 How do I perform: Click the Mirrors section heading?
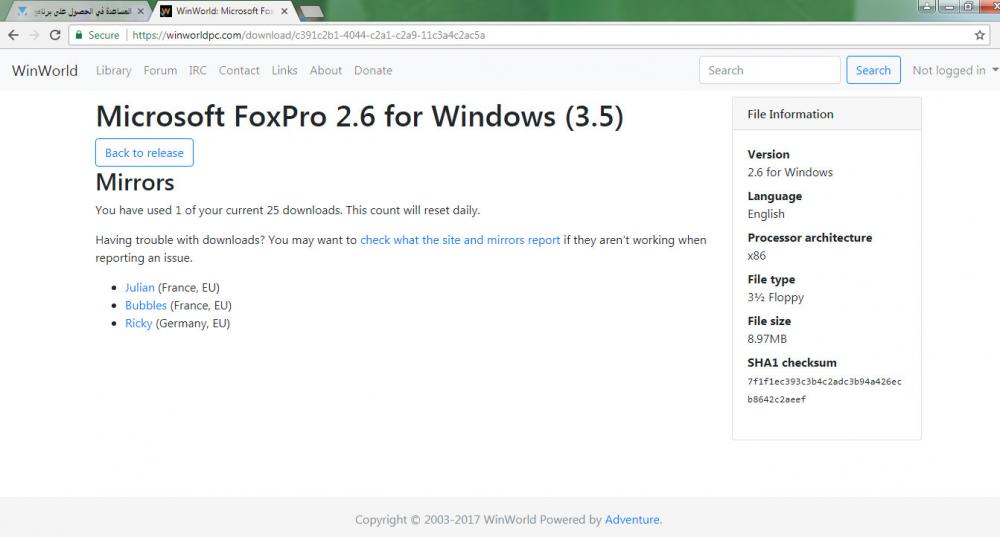coord(135,182)
